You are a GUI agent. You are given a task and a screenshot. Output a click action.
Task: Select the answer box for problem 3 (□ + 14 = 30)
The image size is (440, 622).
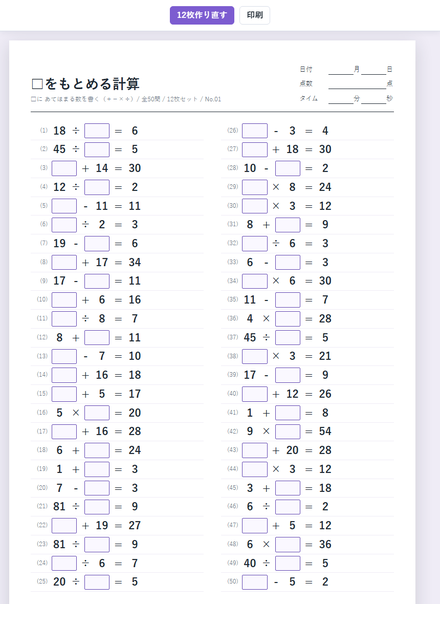pos(64,168)
